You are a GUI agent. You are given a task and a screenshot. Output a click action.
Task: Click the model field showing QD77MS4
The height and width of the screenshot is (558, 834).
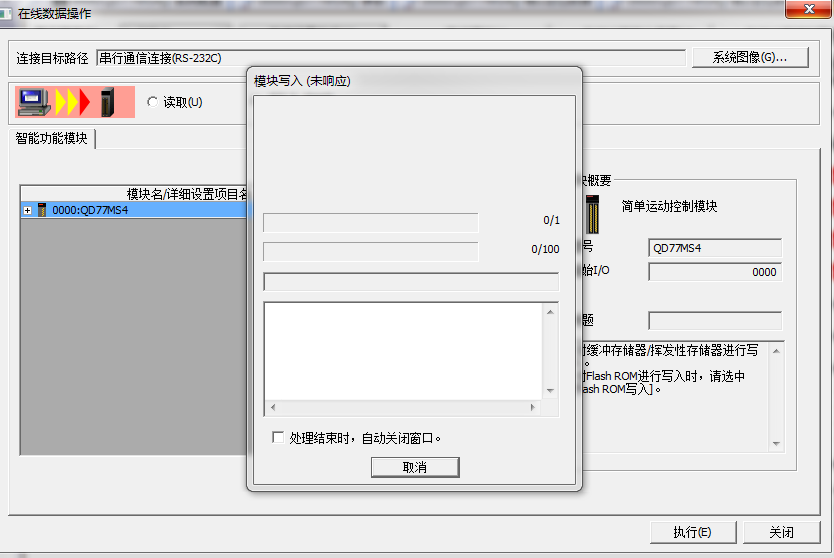(x=714, y=247)
